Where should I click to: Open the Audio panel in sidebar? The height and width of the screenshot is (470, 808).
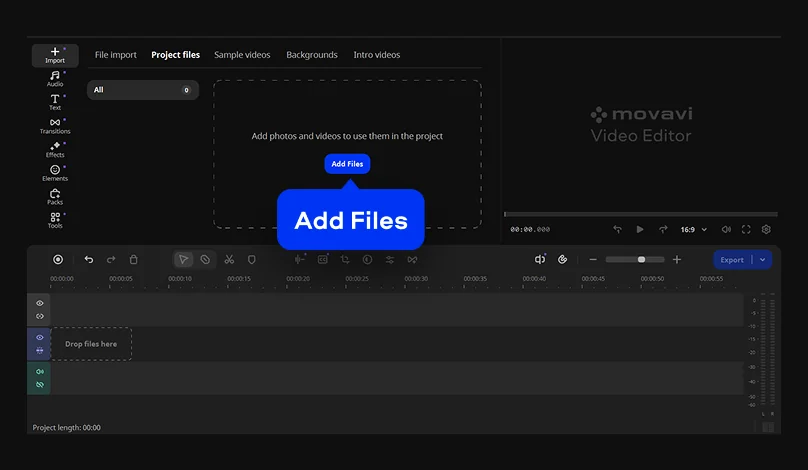55,78
